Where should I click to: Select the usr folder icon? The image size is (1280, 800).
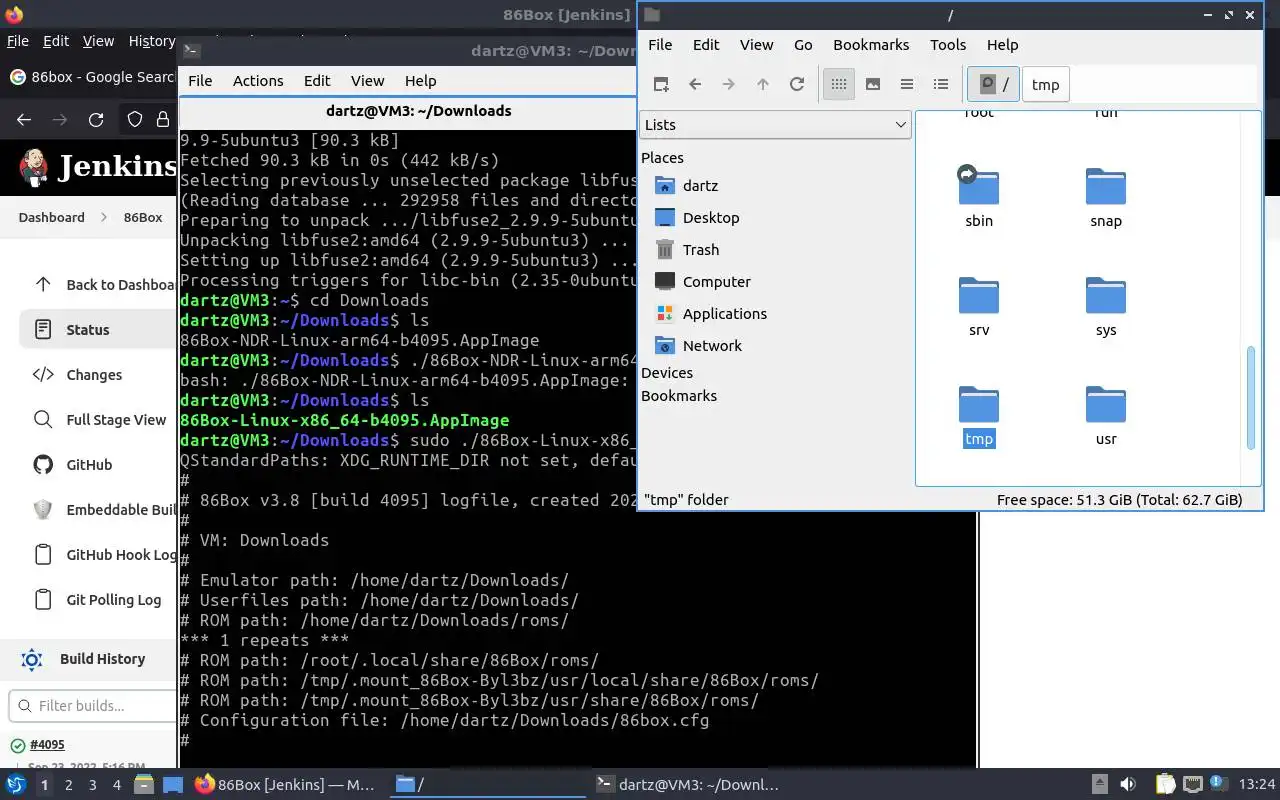tap(1106, 405)
